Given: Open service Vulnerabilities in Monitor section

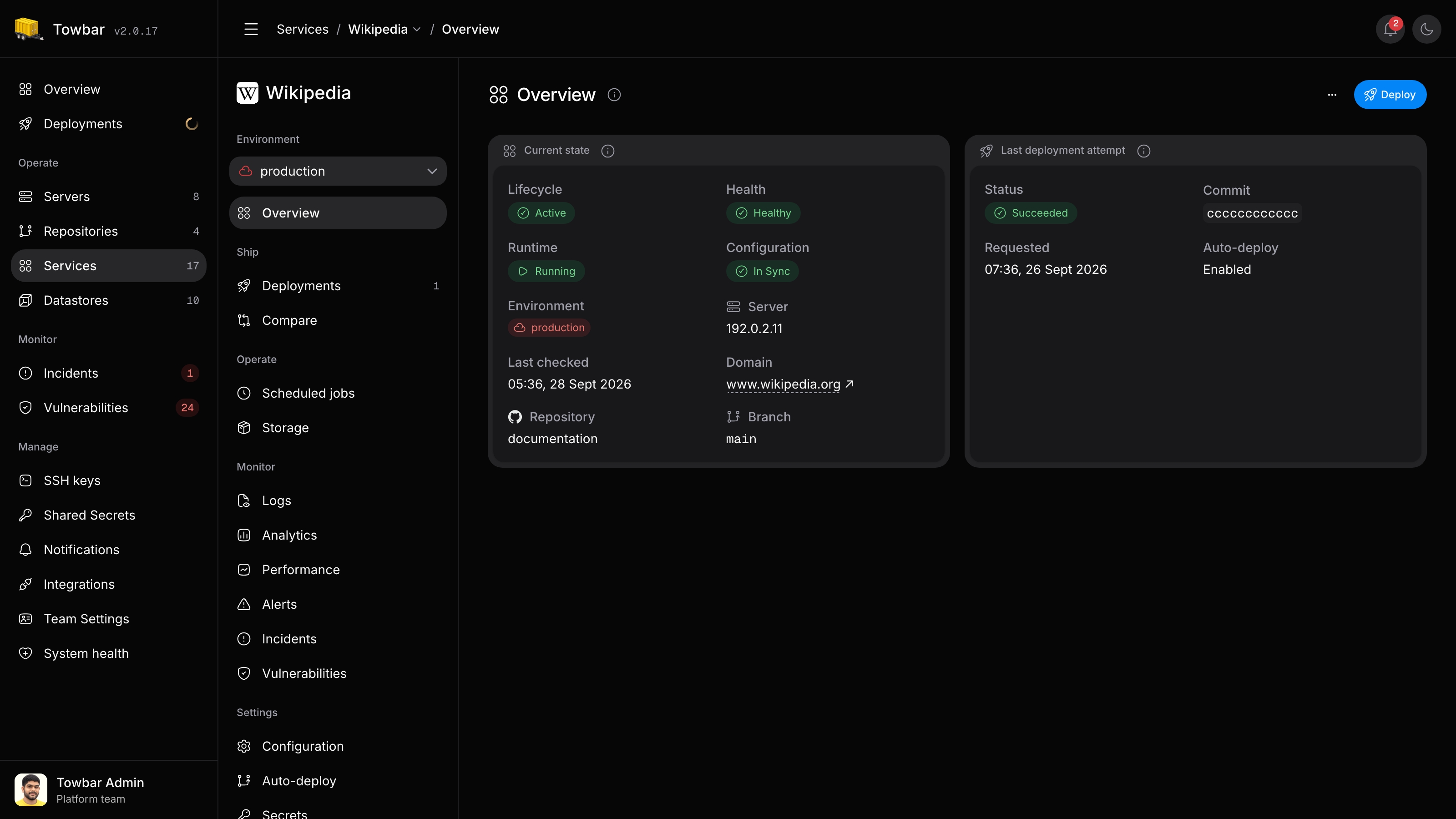Looking at the screenshot, I should tap(338, 673).
